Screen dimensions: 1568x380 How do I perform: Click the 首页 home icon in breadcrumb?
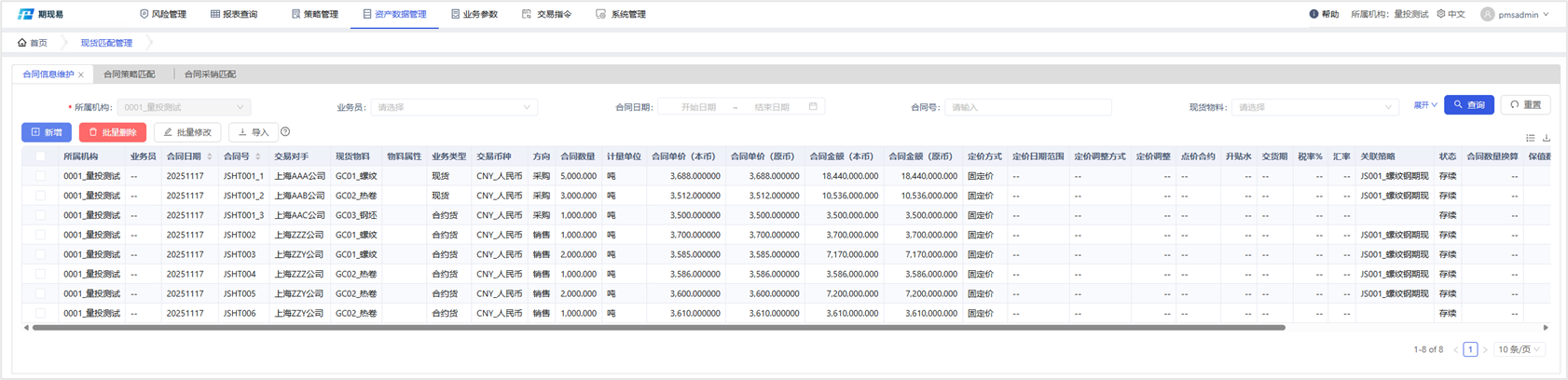tap(22, 43)
